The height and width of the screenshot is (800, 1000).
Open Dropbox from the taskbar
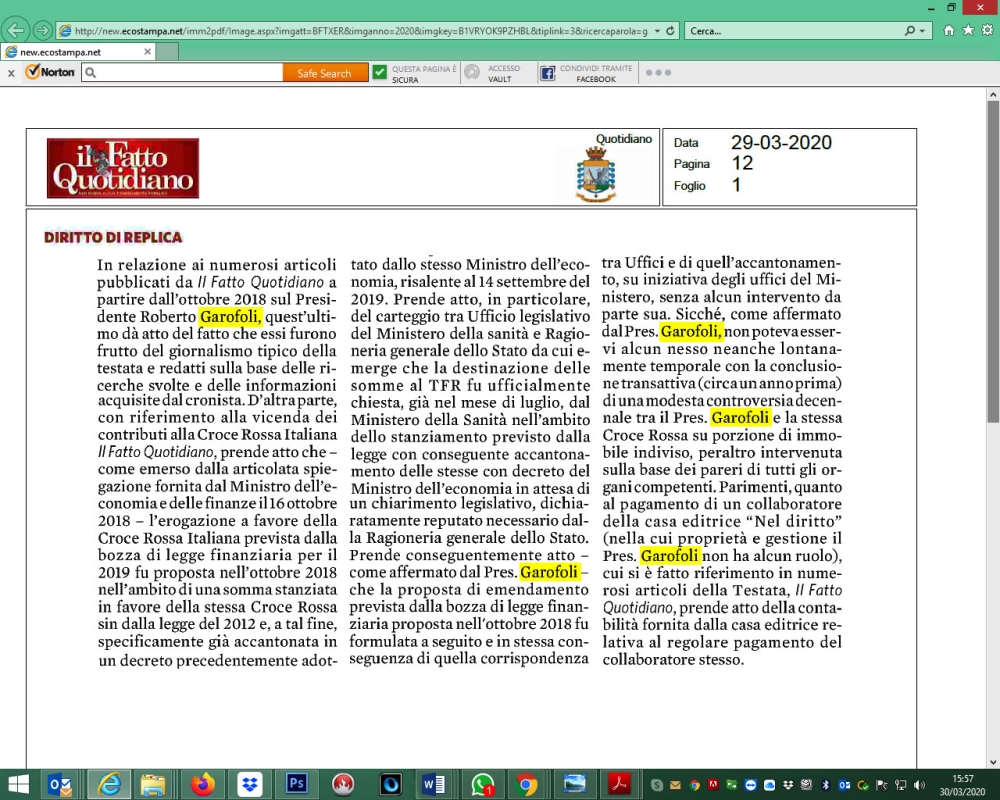click(250, 784)
